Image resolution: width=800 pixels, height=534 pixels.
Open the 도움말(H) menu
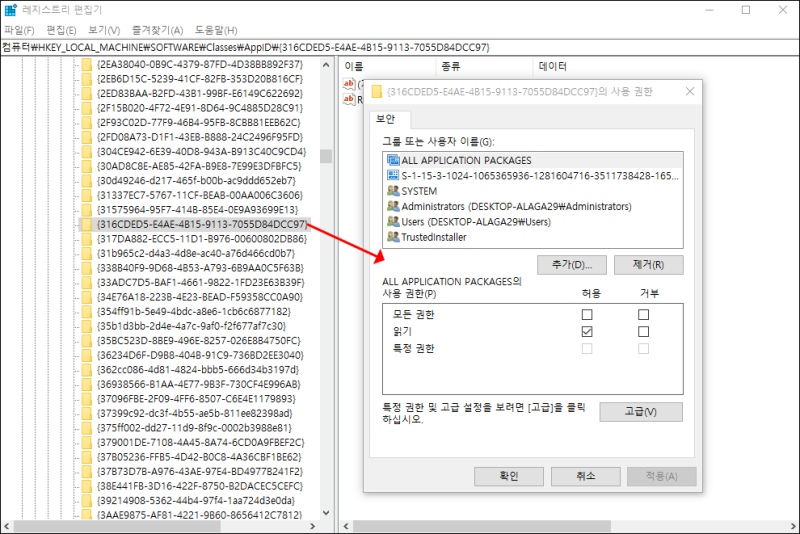point(216,31)
